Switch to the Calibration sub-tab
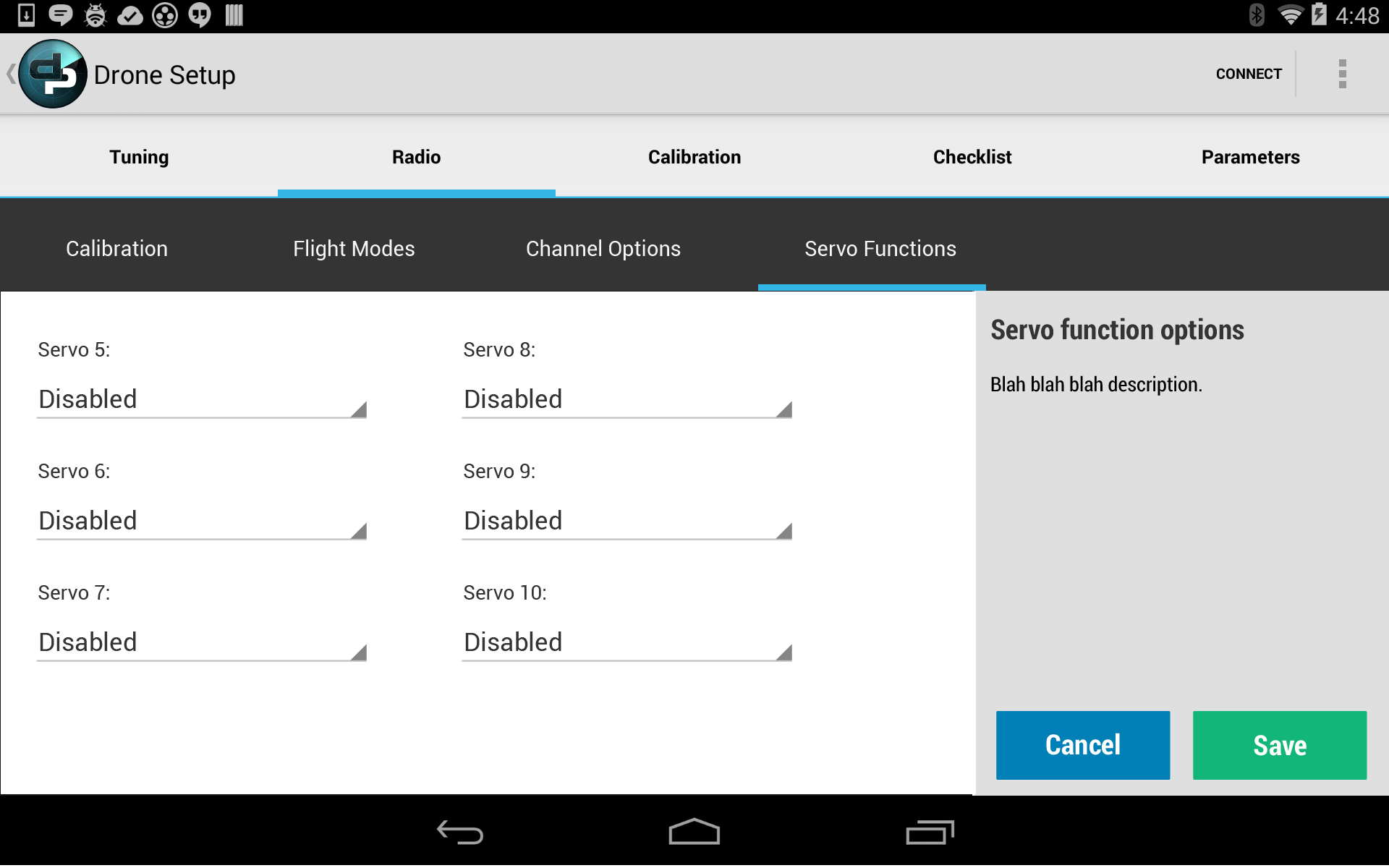Screen dimensions: 1389x868 [117, 248]
